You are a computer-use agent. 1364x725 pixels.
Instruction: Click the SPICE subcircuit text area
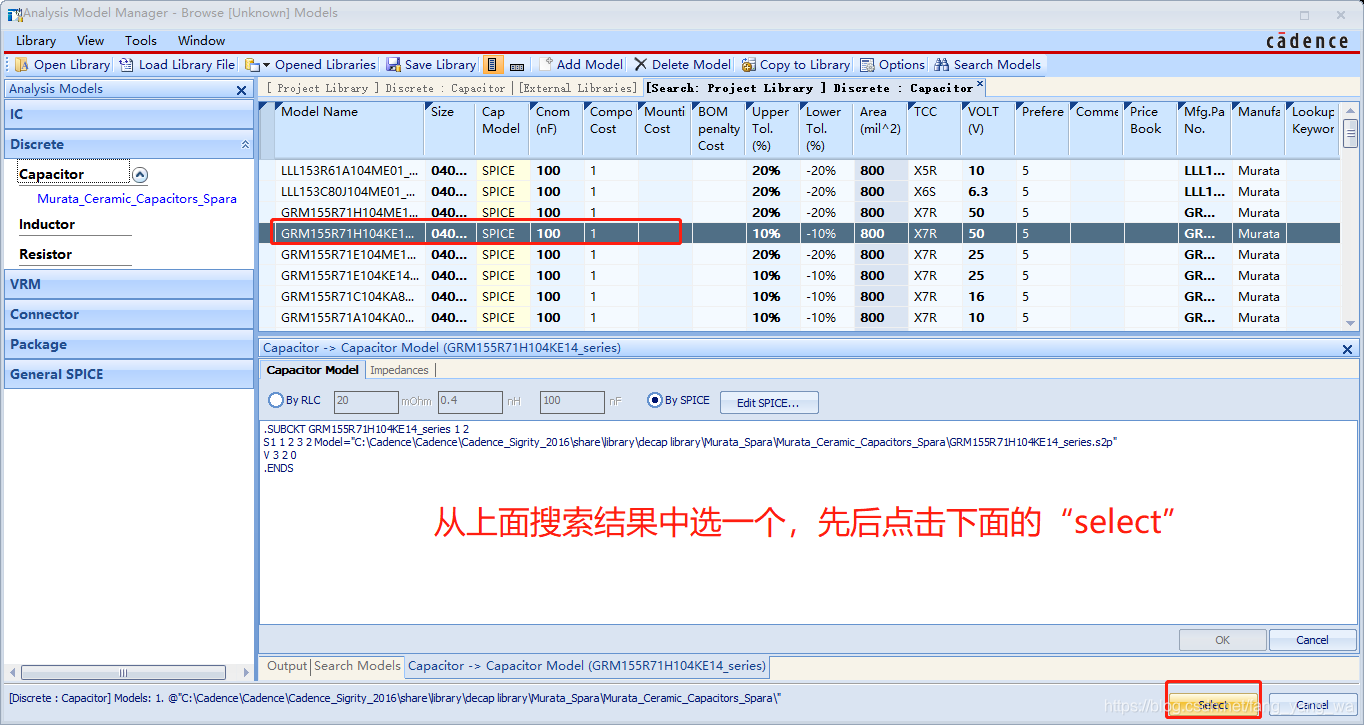808,522
